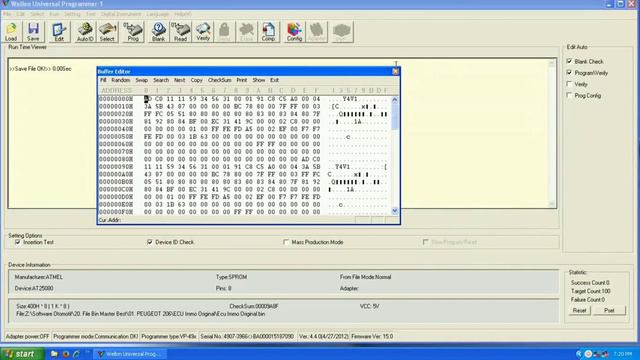
Task: Click the Load file toolbar icon
Action: click(11, 32)
